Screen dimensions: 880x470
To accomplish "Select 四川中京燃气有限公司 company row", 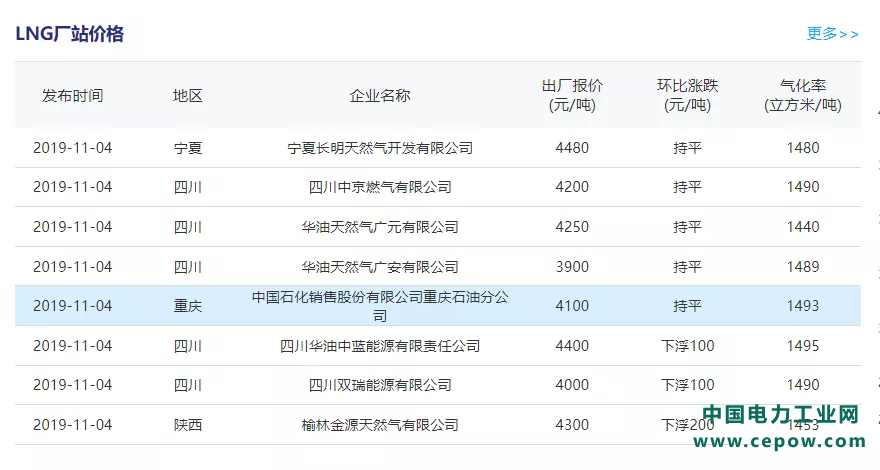I will (x=380, y=187).
